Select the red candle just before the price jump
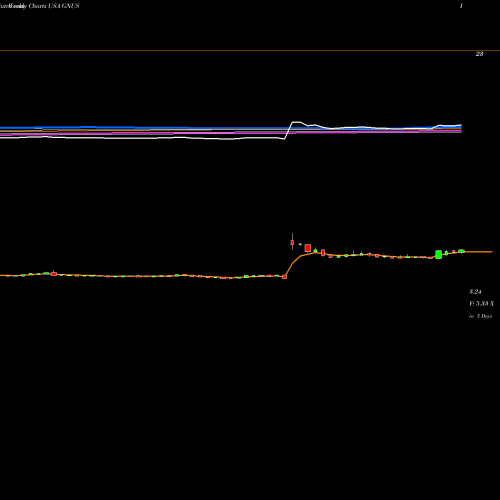The height and width of the screenshot is (500, 500). click(284, 277)
